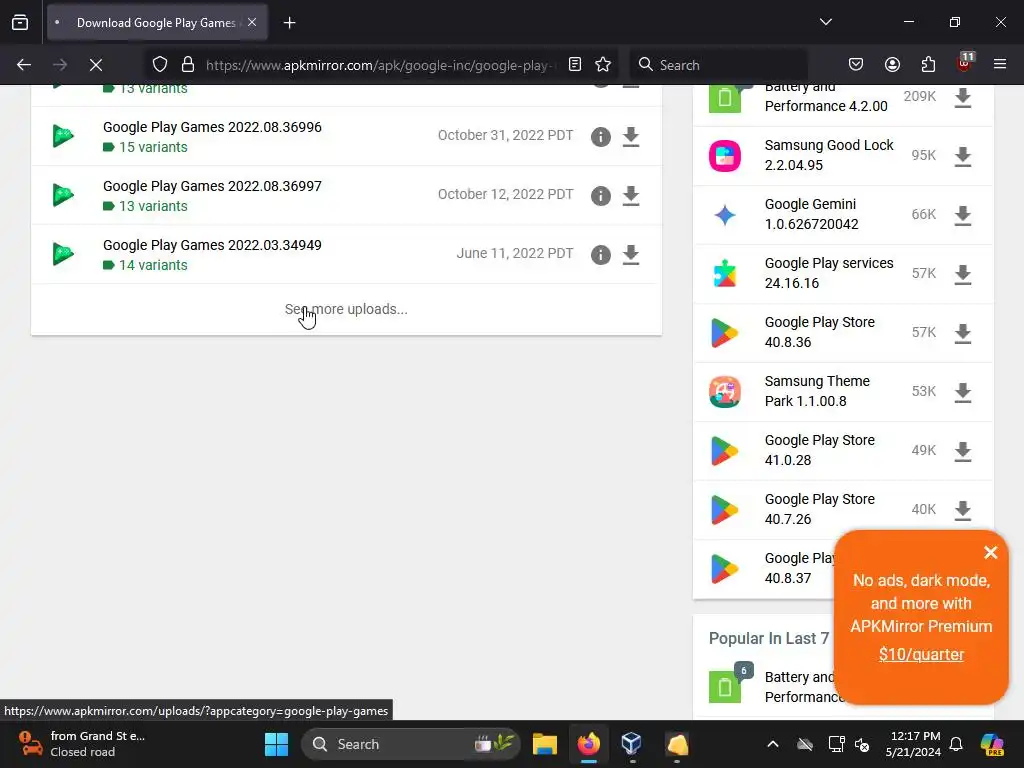Toggle reader view in address bar
The image size is (1024, 768).
(x=575, y=65)
